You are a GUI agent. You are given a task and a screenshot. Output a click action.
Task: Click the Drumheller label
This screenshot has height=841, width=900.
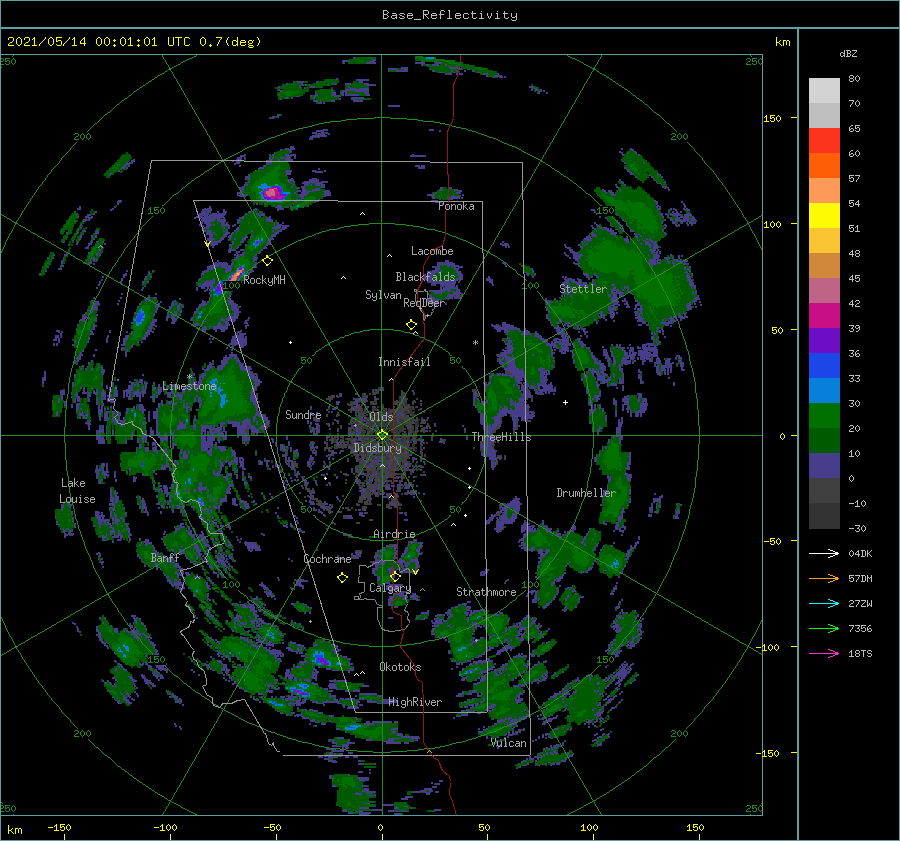coord(586,493)
